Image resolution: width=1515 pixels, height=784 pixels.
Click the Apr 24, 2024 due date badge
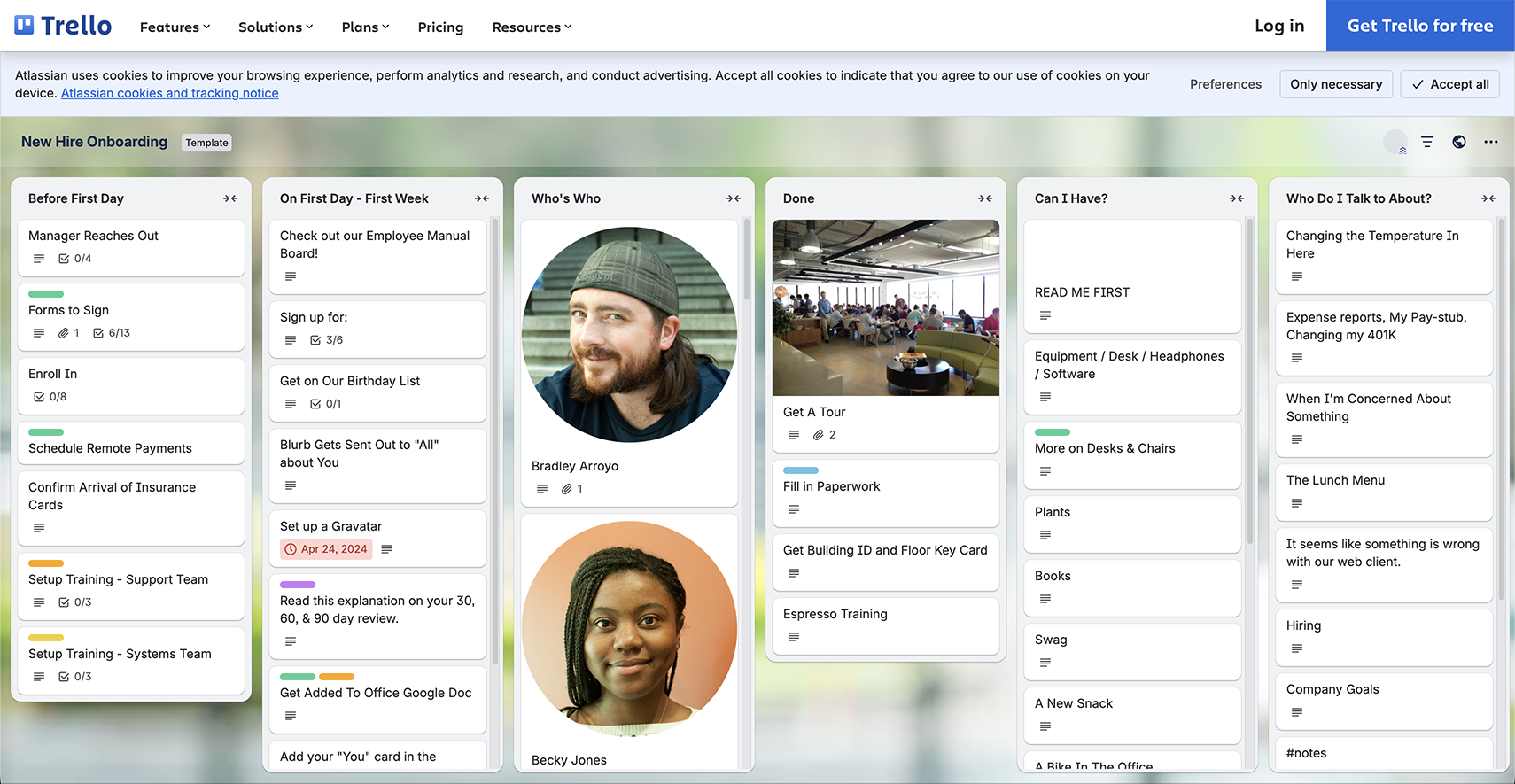[326, 549]
